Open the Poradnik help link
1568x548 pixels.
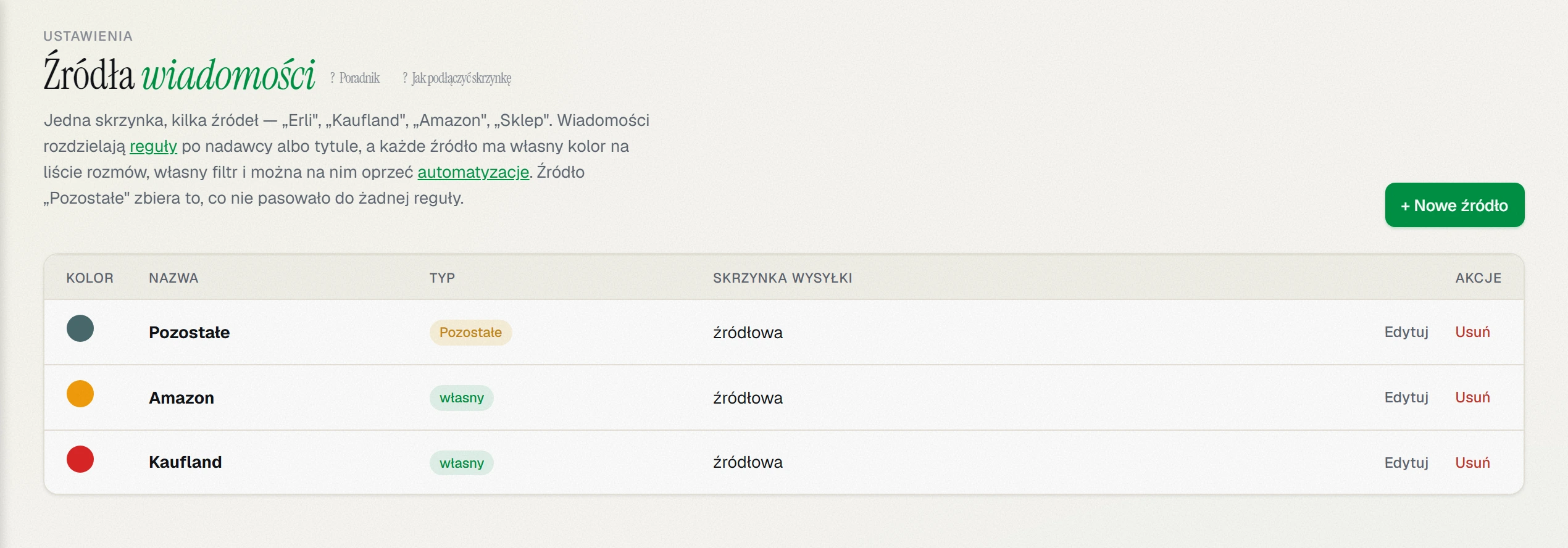(355, 78)
